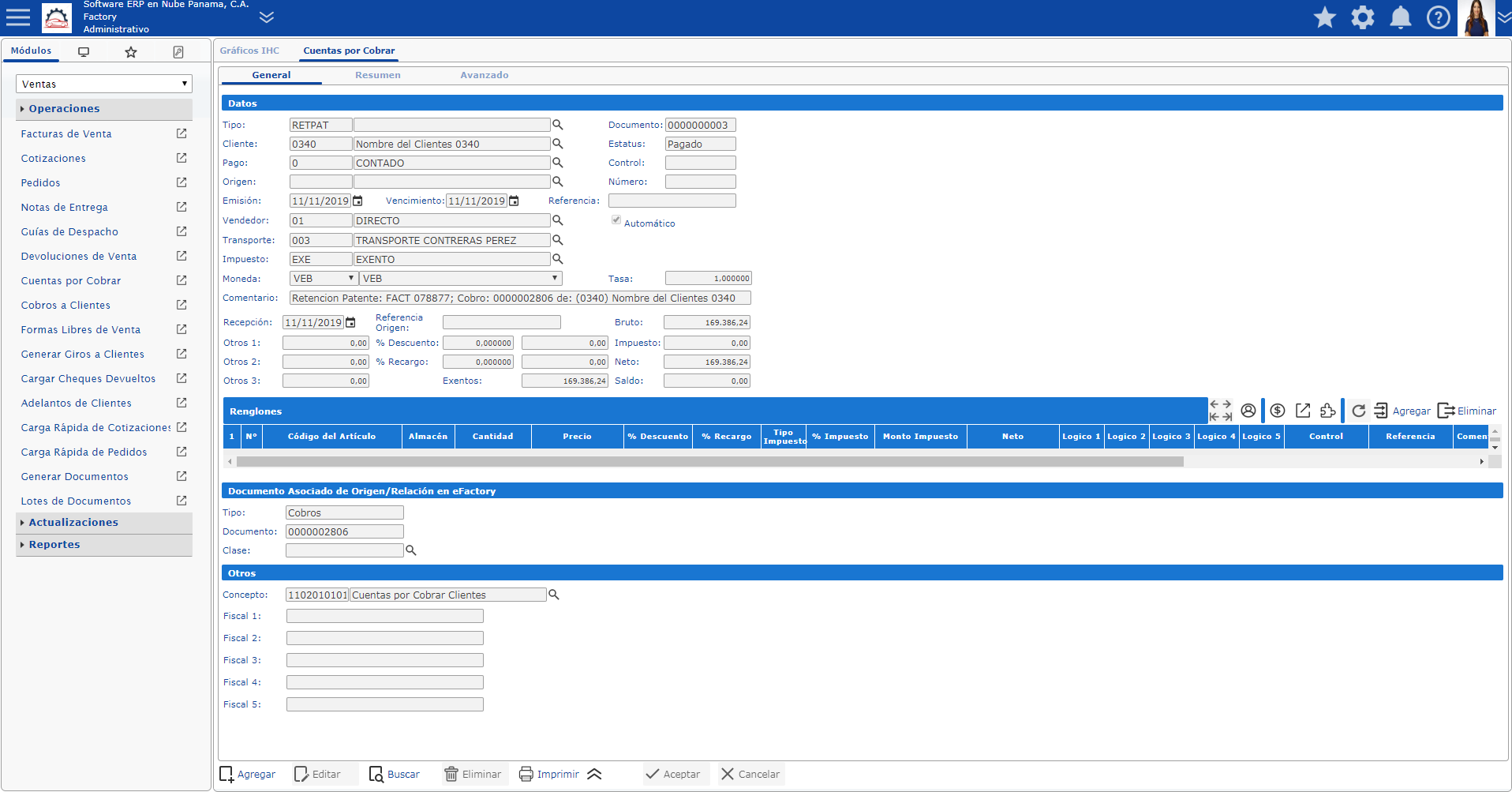Open Cotizaciones external link icon
The image size is (1512, 792).
point(182,158)
